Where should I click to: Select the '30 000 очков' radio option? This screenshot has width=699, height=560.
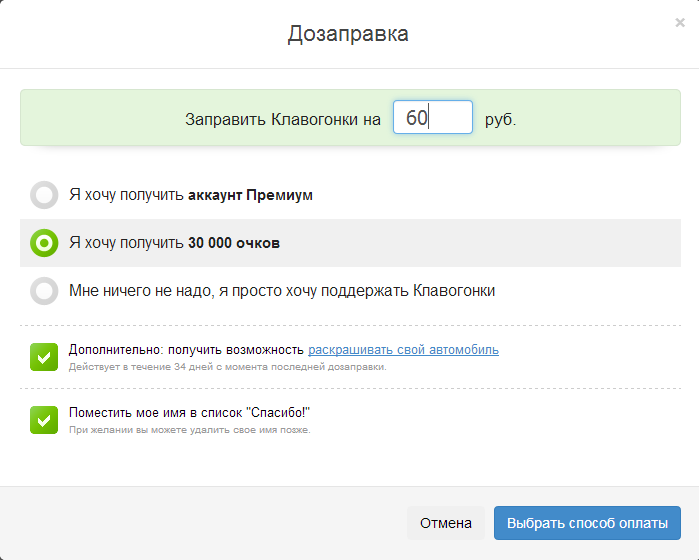point(44,243)
